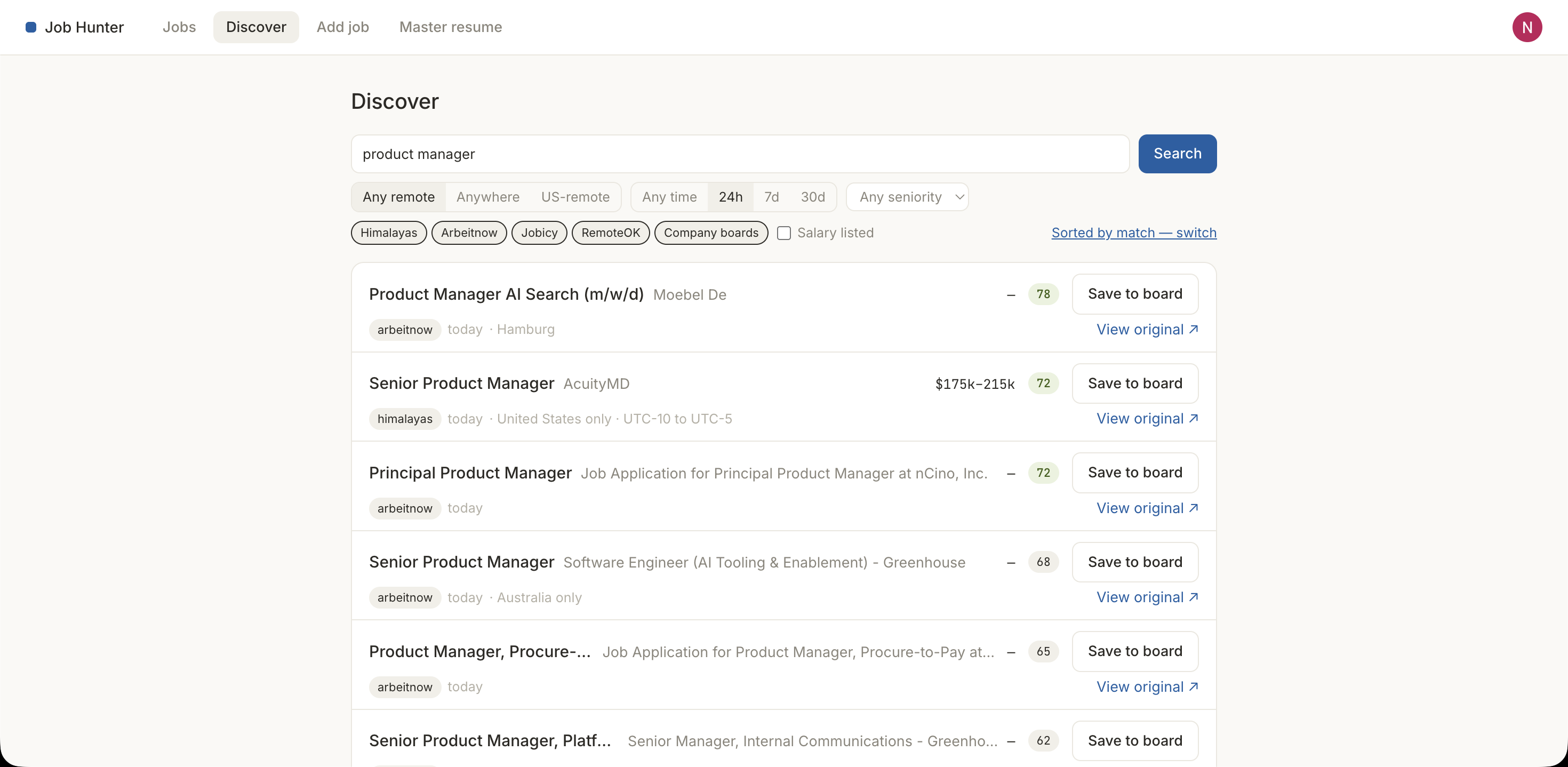View original for Moebel De job
Screen dimensions: 1568x767
1147,329
